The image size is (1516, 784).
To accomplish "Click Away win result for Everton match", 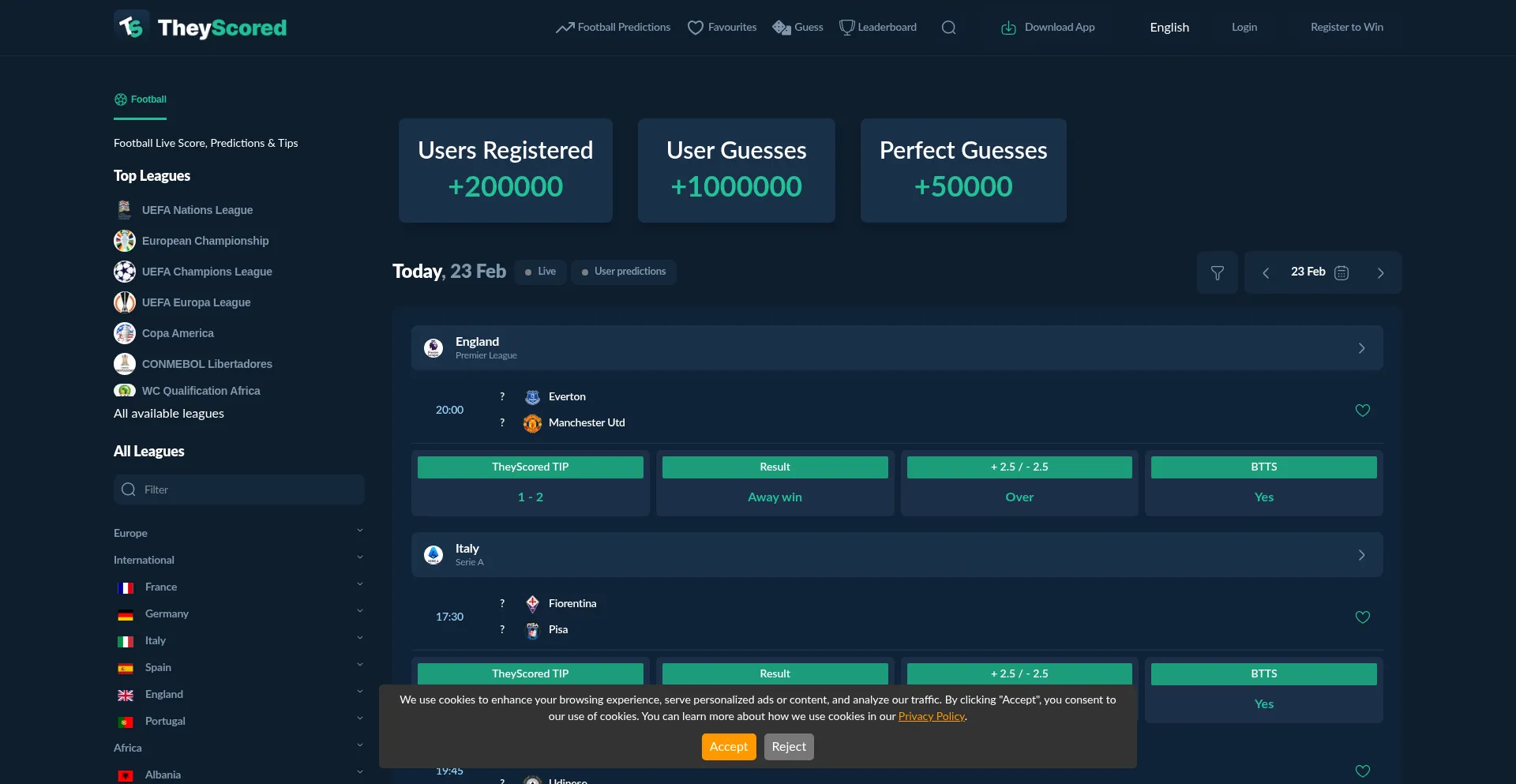I will [x=775, y=497].
